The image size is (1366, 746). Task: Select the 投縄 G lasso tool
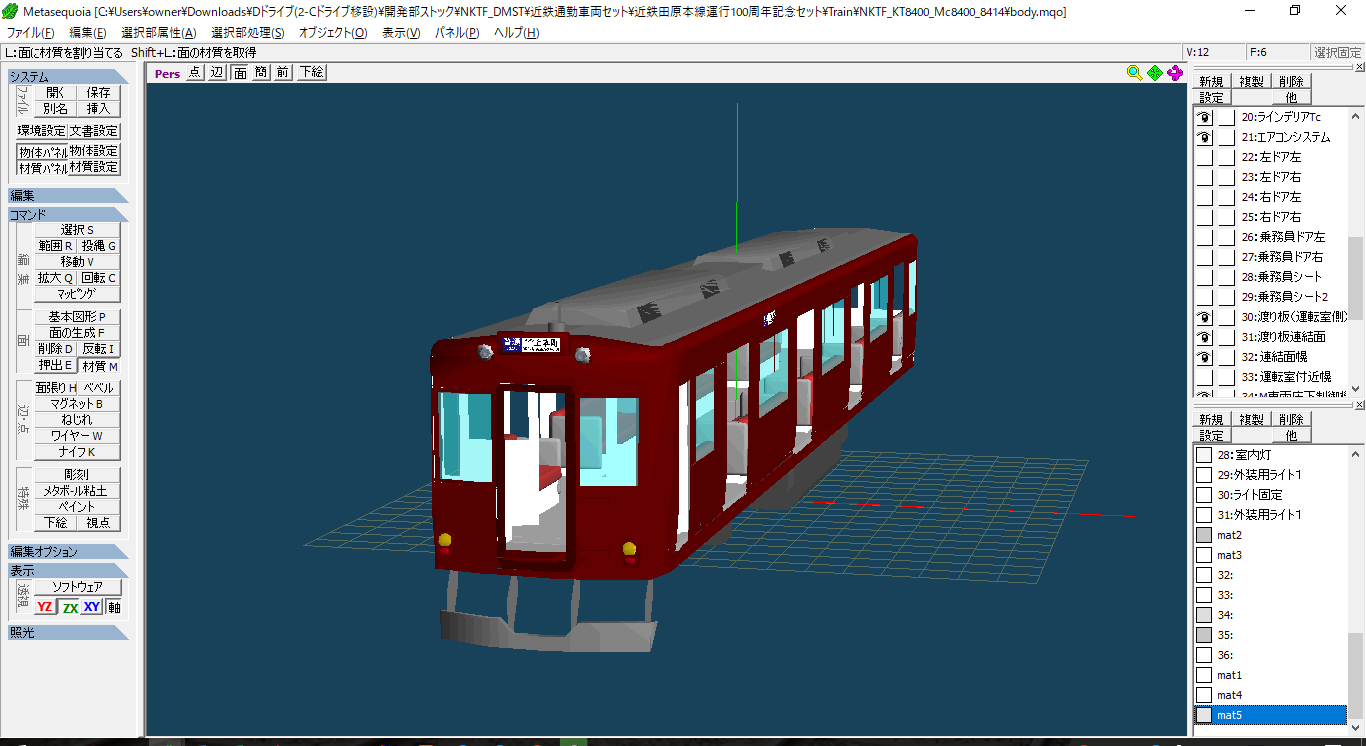99,246
